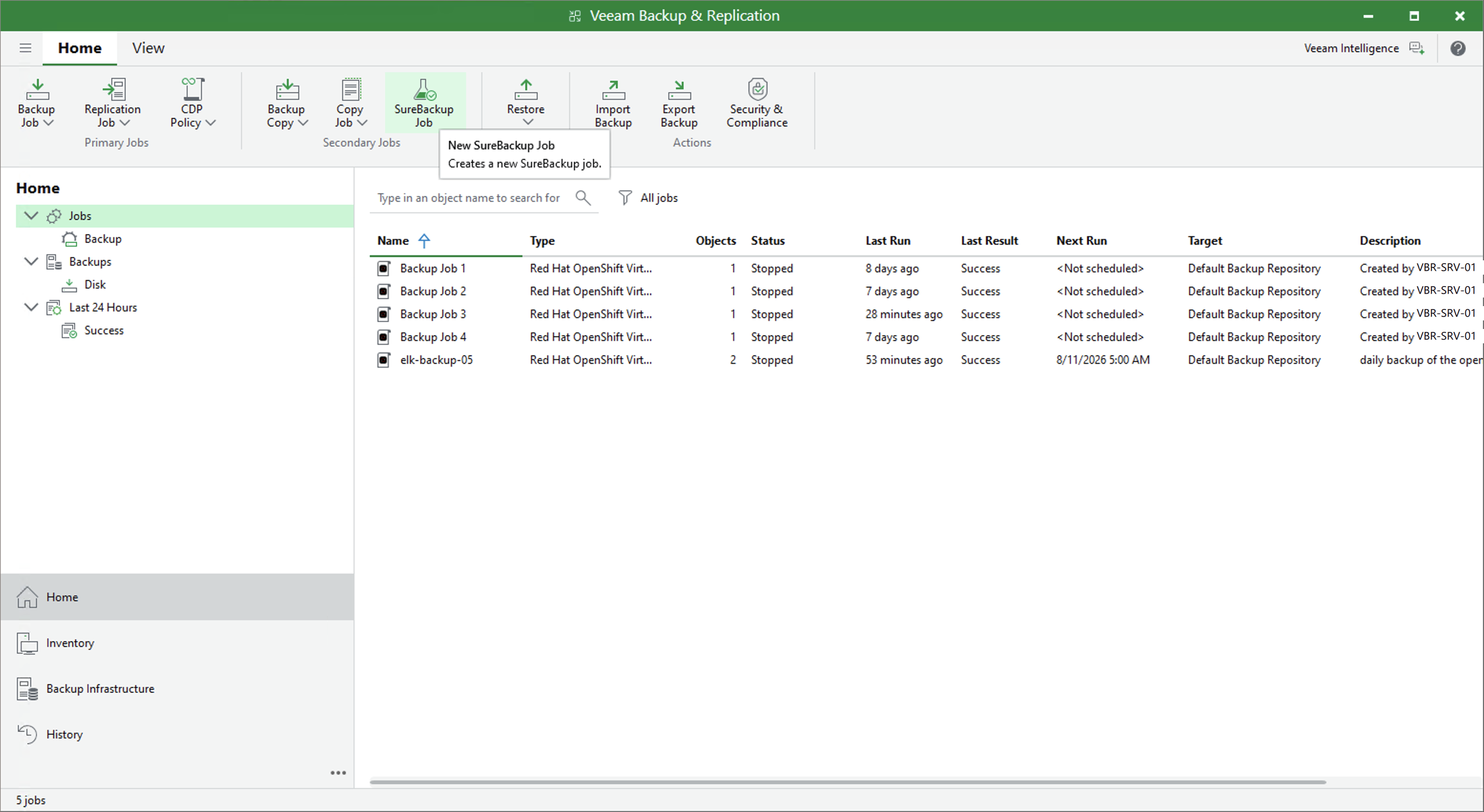Viewport: 1484px width, 812px height.
Task: Collapse the Jobs tree node
Action: [x=31, y=216]
